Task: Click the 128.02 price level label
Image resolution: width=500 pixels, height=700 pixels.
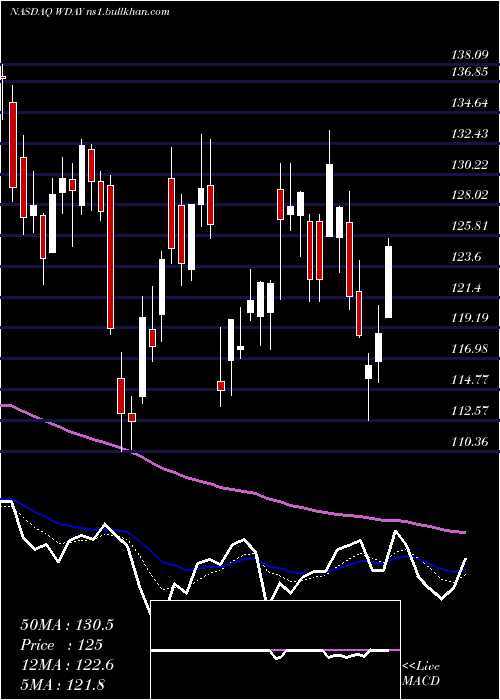Action: click(x=470, y=196)
